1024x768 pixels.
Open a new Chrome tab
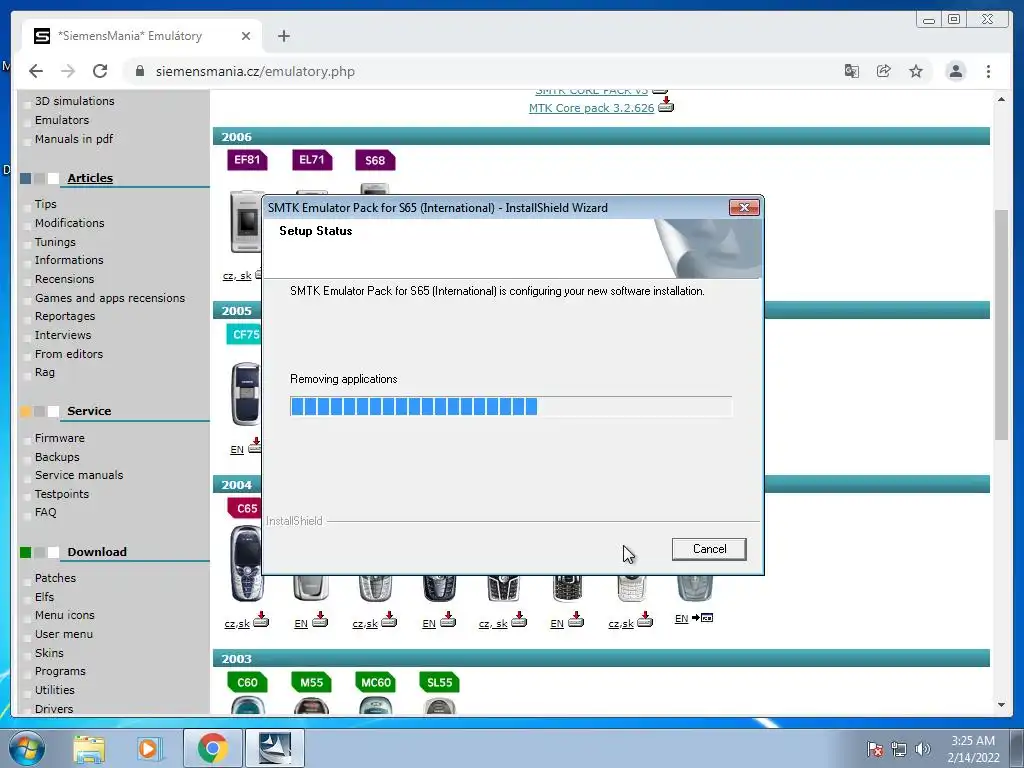[x=283, y=36]
